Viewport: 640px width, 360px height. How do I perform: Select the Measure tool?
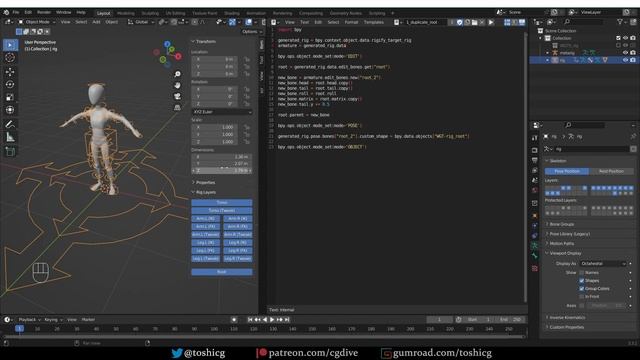pyautogui.click(x=10, y=137)
